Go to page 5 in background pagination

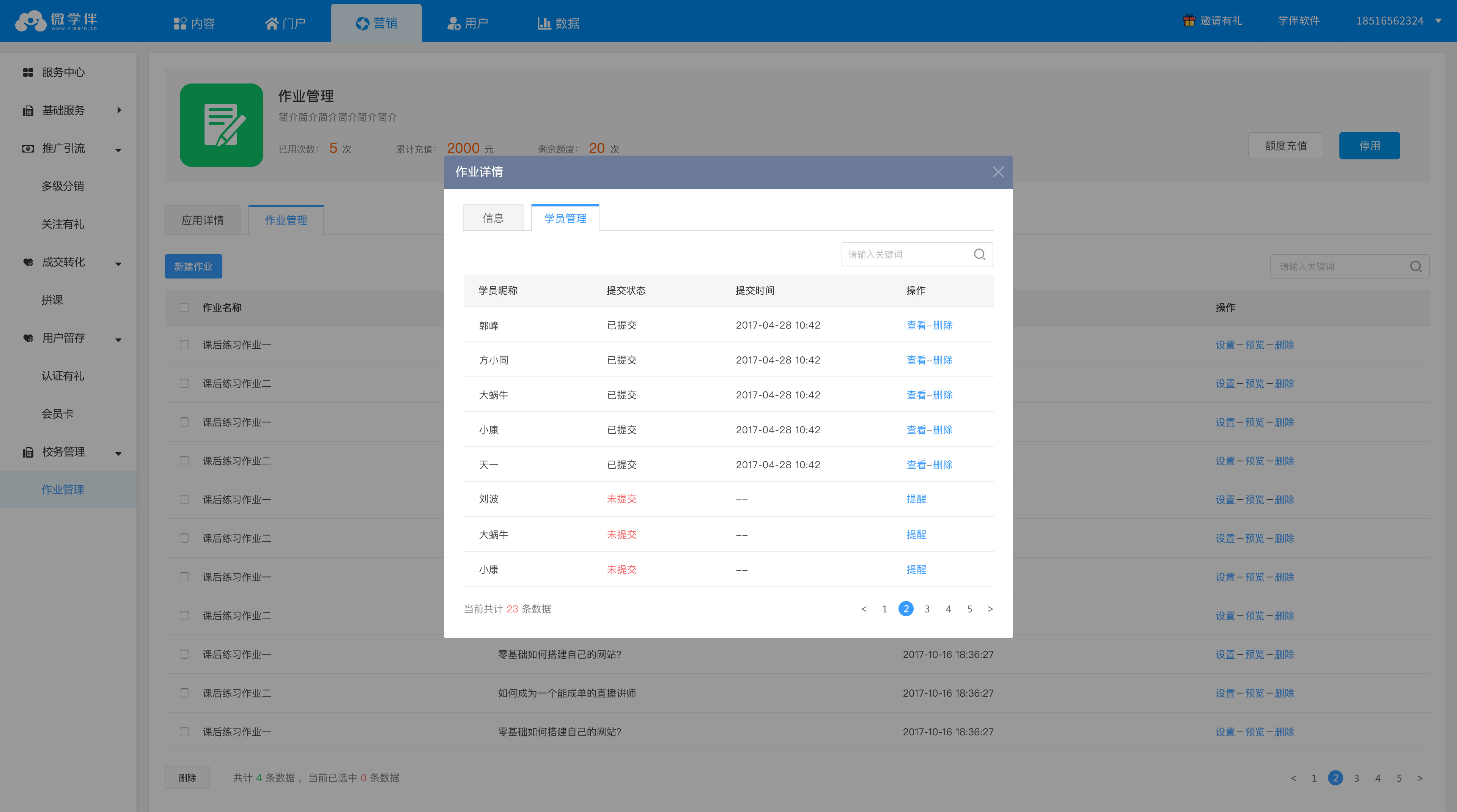[1399, 778]
